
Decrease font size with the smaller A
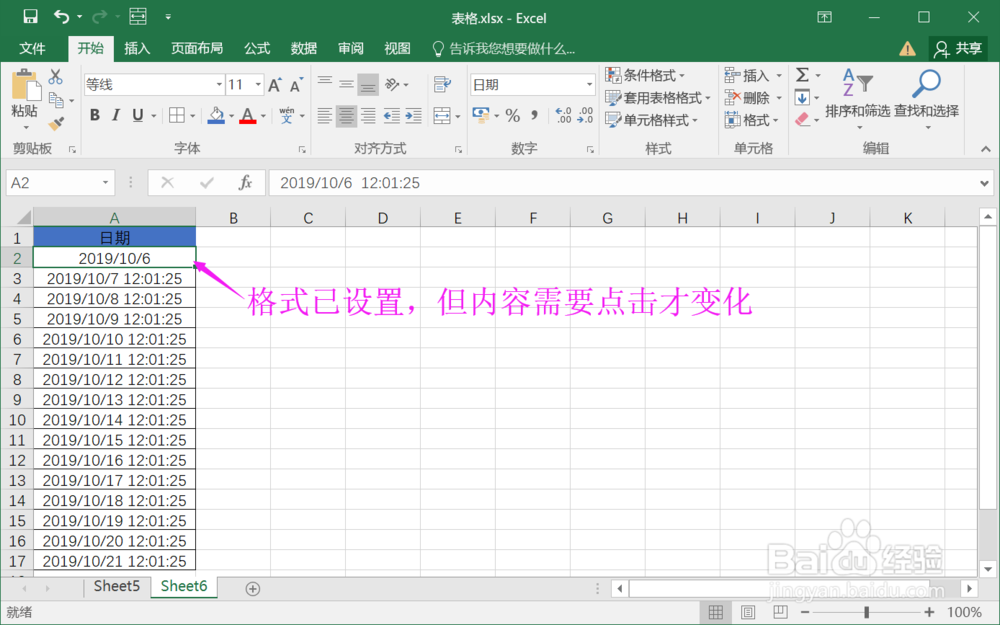296,85
